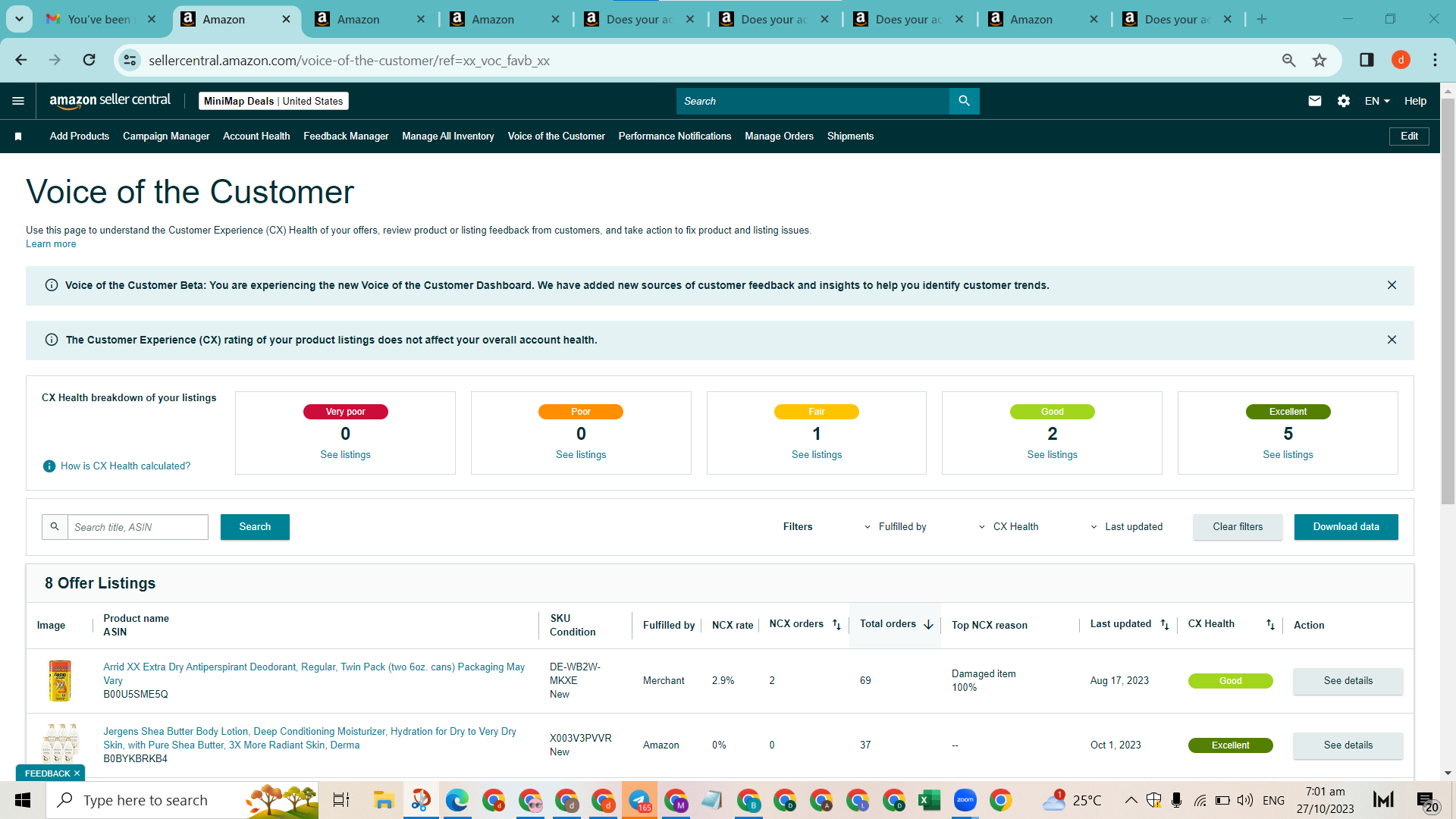The width and height of the screenshot is (1456, 819).
Task: Sort by Total orders down arrow
Action: pos(928,625)
